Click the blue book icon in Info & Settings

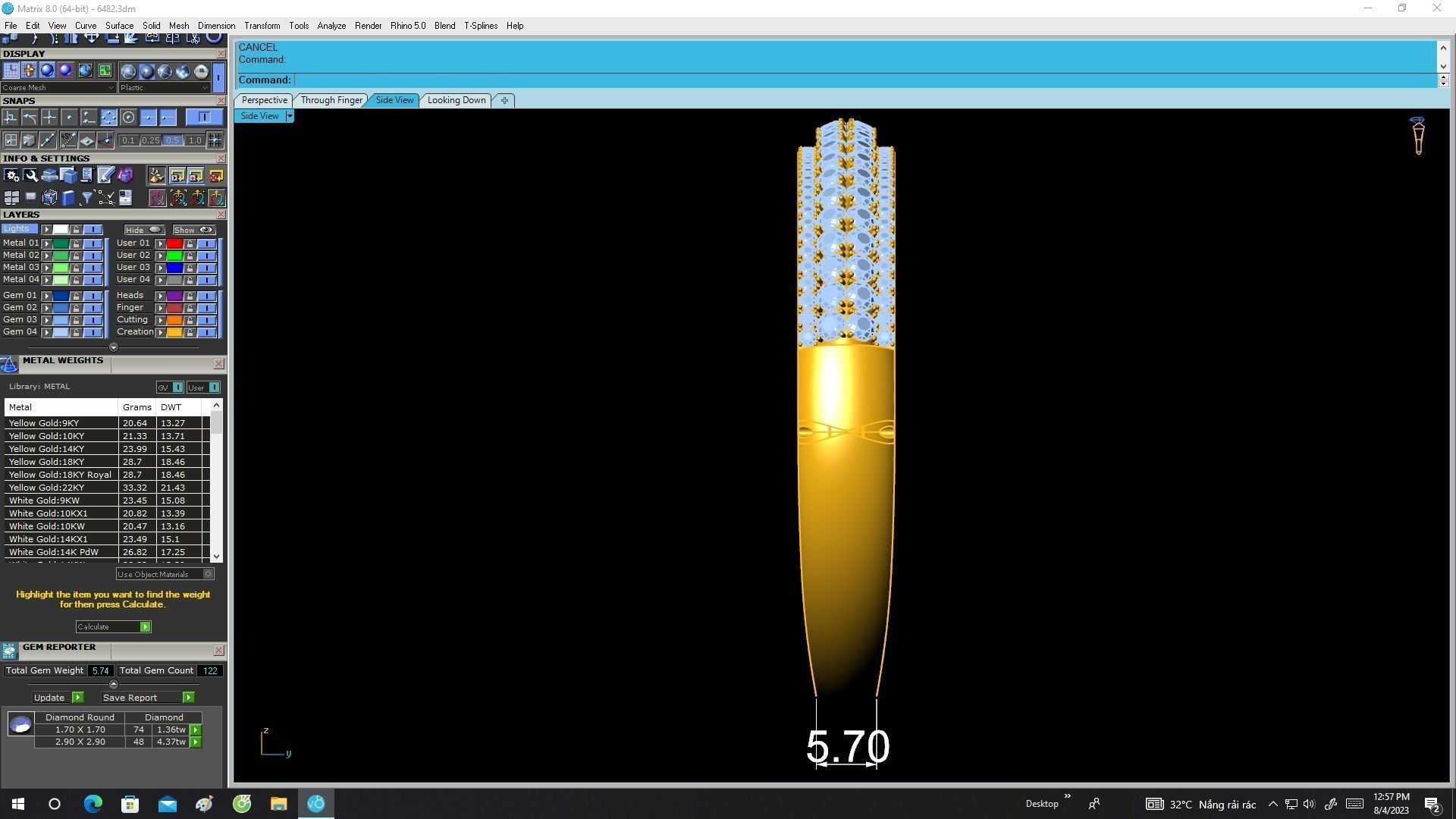tap(68, 198)
